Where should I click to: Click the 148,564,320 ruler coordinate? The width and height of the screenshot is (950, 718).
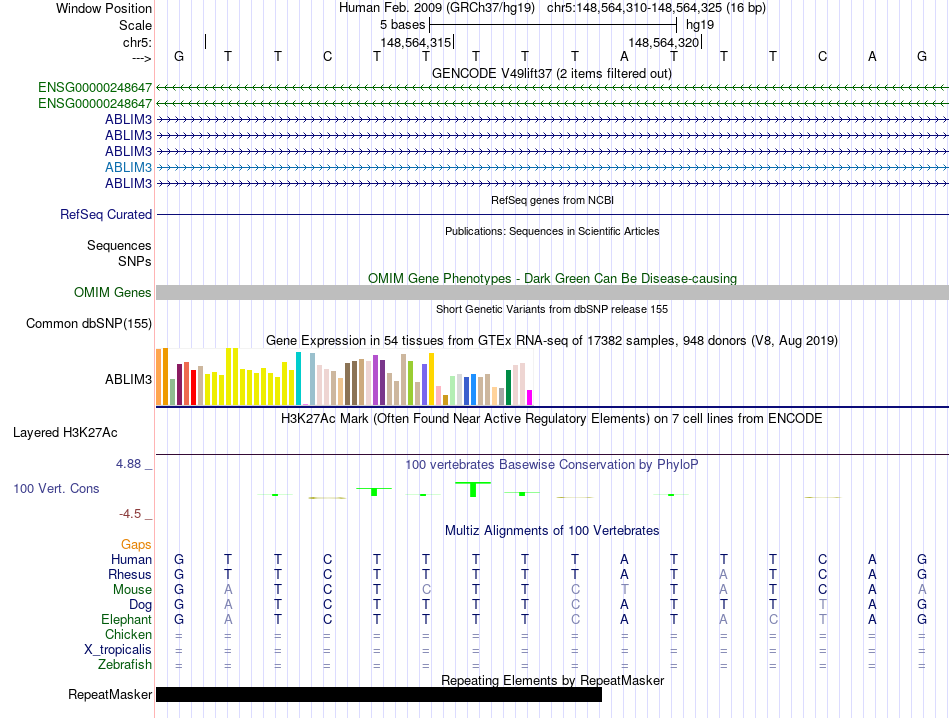coord(663,42)
